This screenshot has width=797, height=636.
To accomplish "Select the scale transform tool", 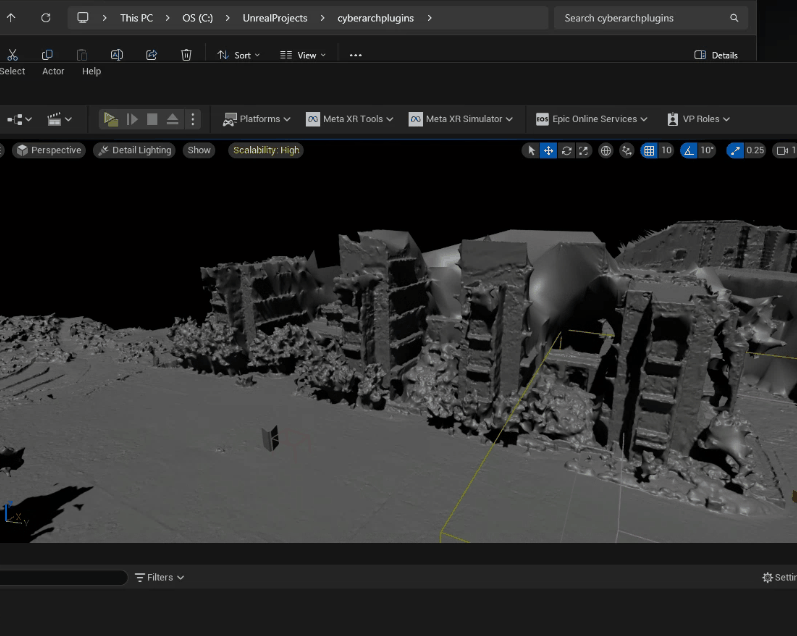I will pyautogui.click(x=584, y=150).
